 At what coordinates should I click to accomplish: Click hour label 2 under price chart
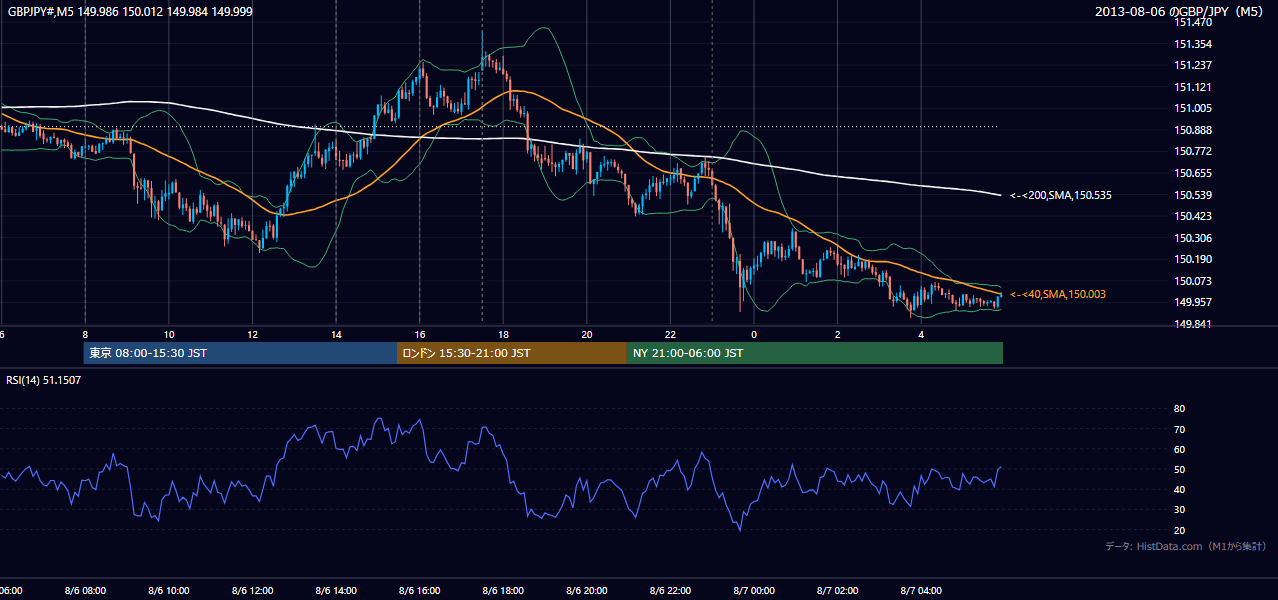click(838, 334)
